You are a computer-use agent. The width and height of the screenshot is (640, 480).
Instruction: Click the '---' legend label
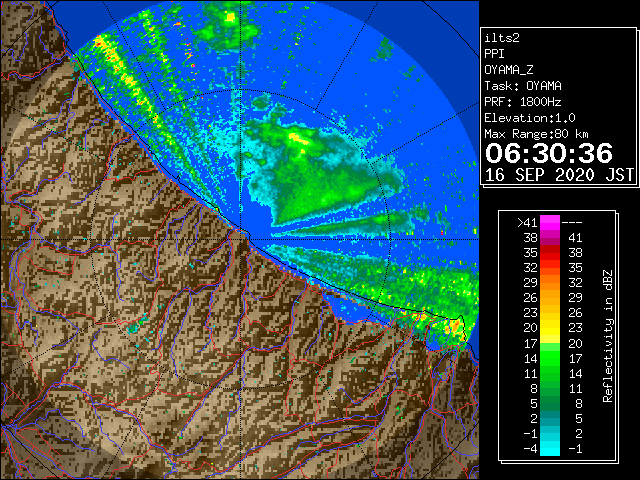pyautogui.click(x=572, y=223)
